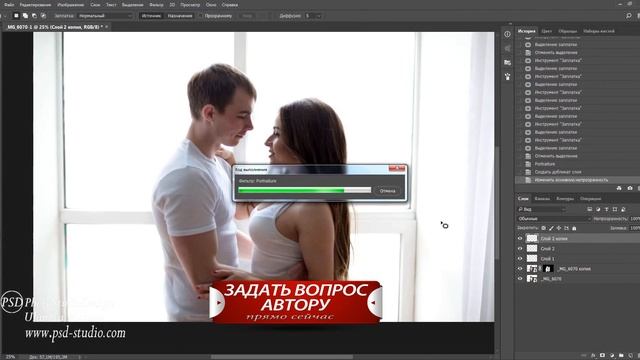Open 'Файл' menu

point(9,5)
